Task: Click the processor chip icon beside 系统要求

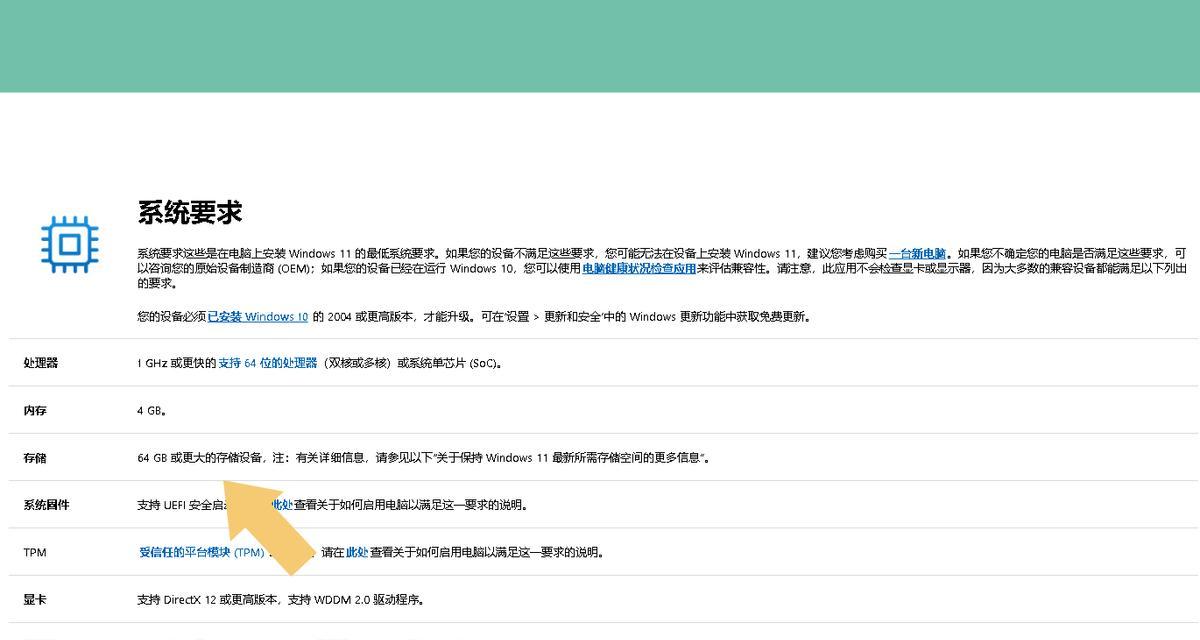Action: [x=70, y=244]
